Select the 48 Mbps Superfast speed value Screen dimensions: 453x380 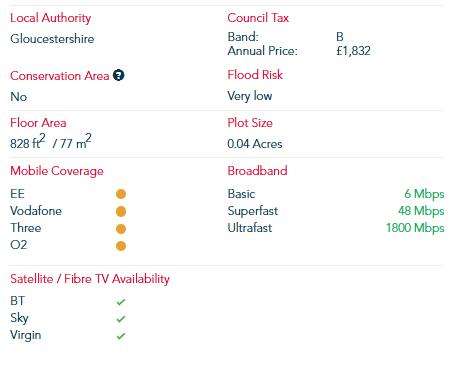tap(421, 211)
